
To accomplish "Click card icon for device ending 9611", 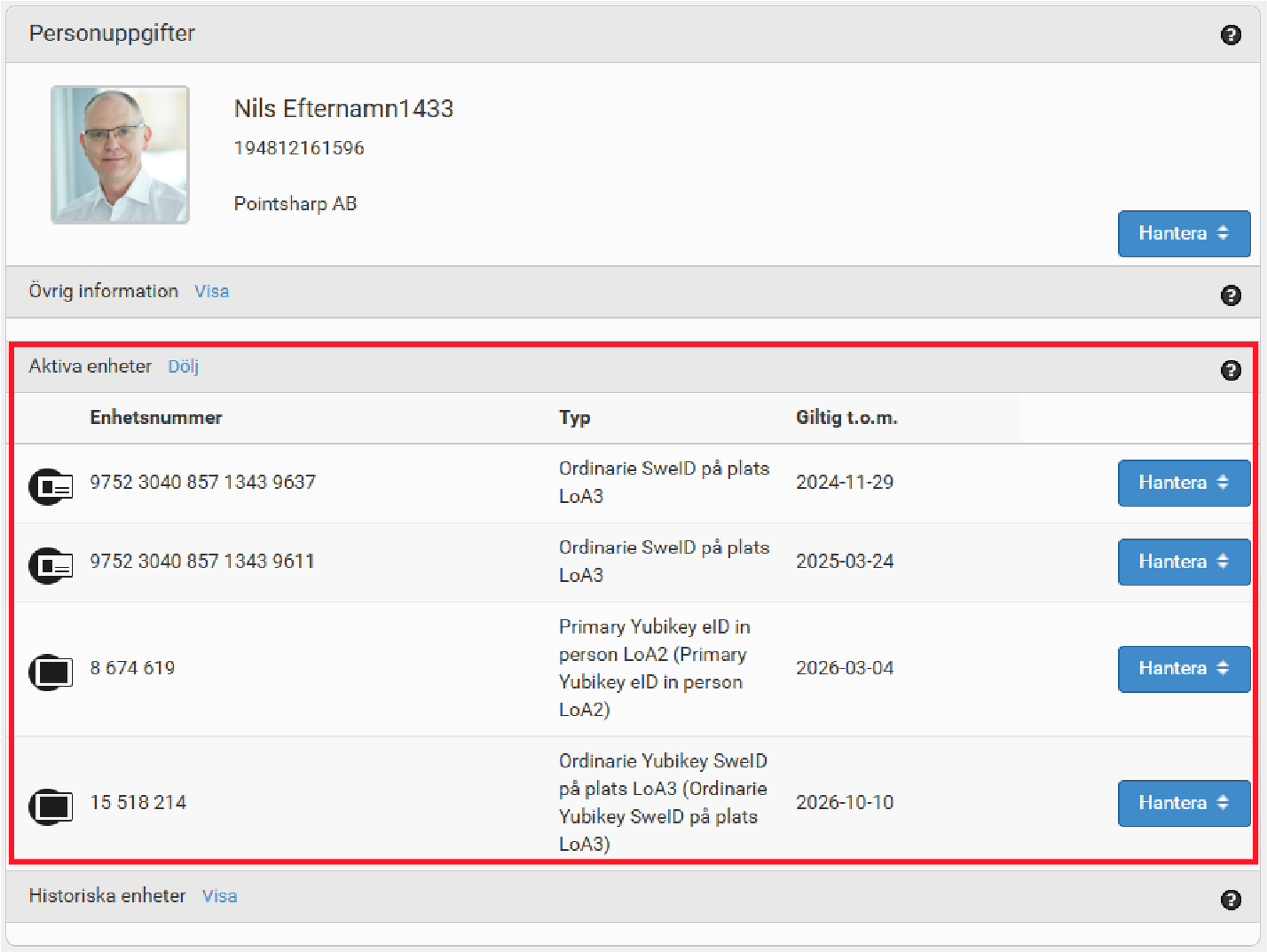I will point(51,565).
